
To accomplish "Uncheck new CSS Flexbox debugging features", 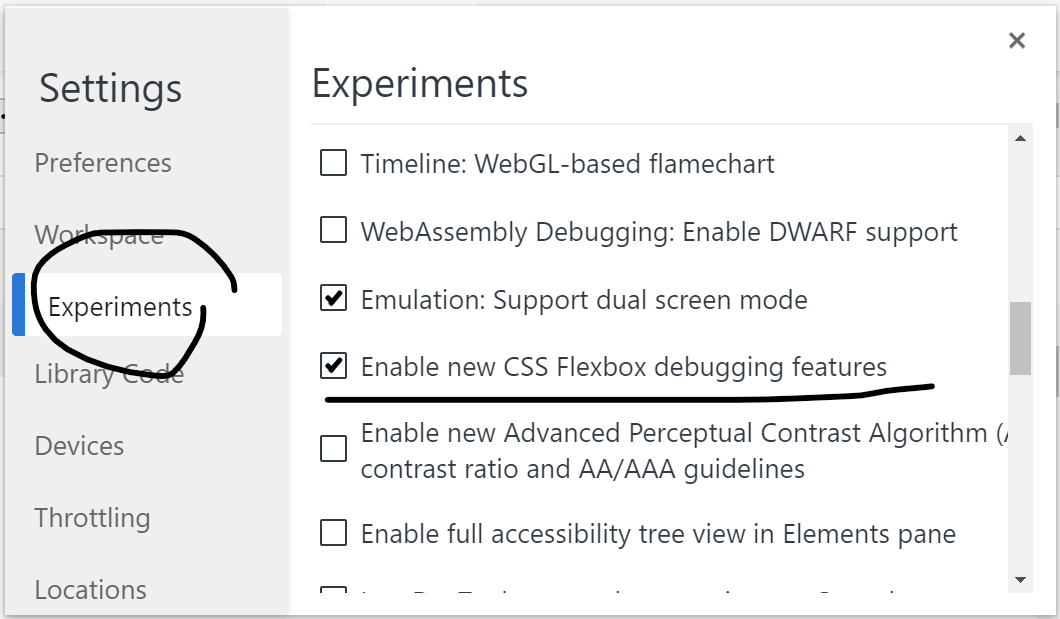I will [x=331, y=367].
